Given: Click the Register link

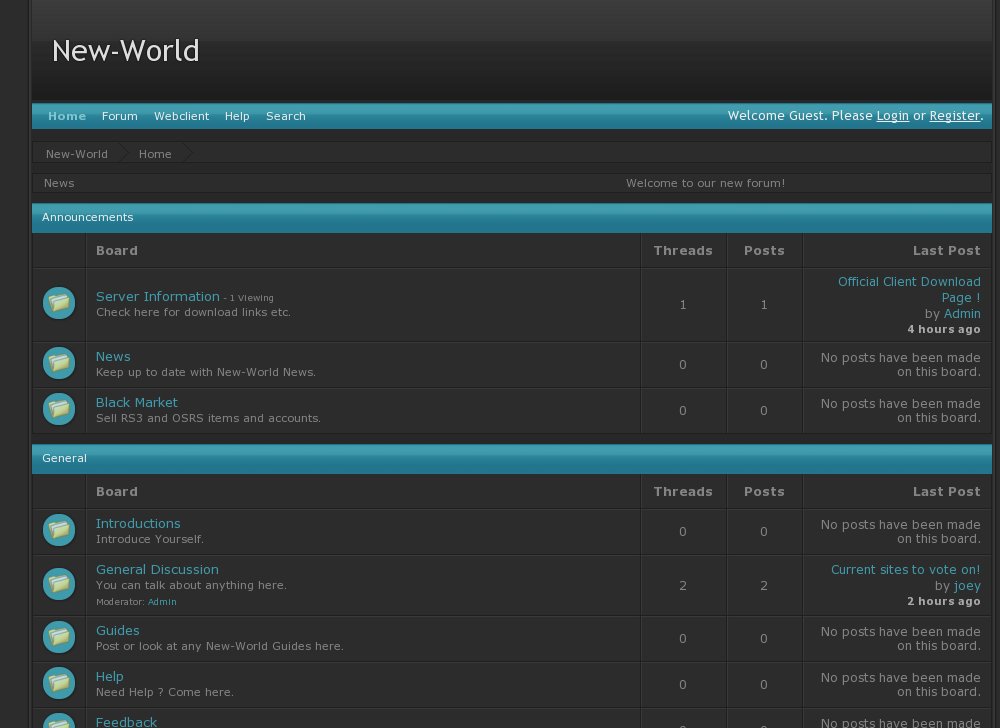Looking at the screenshot, I should click(x=954, y=115).
